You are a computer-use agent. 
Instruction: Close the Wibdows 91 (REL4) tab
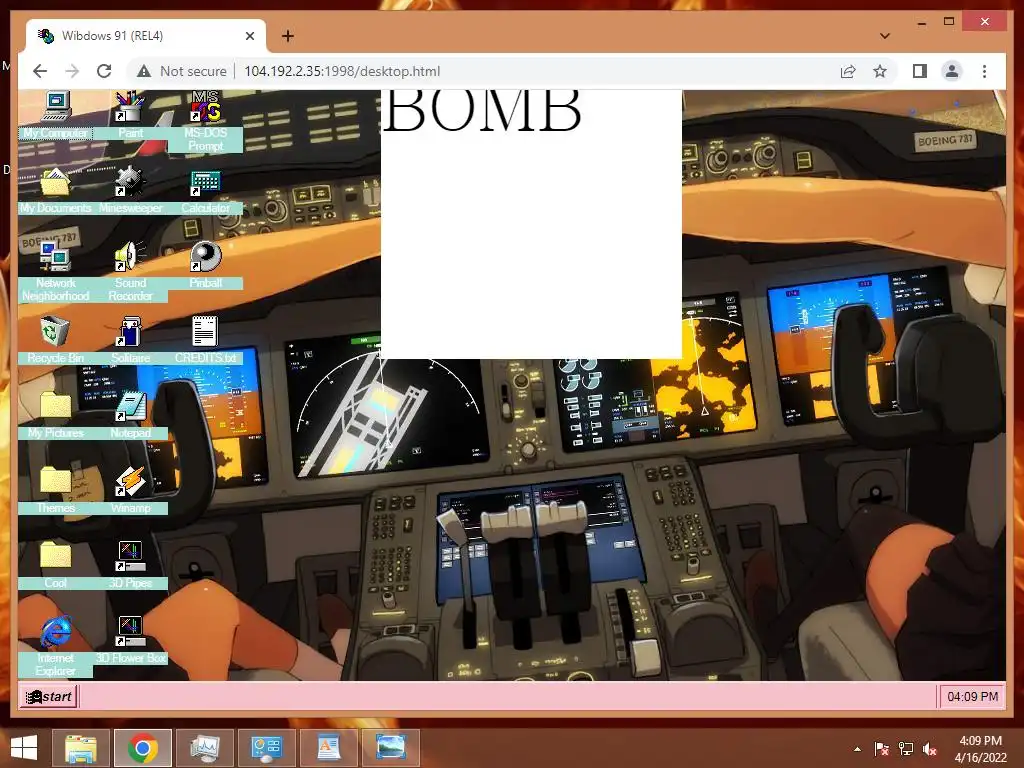pyautogui.click(x=249, y=36)
